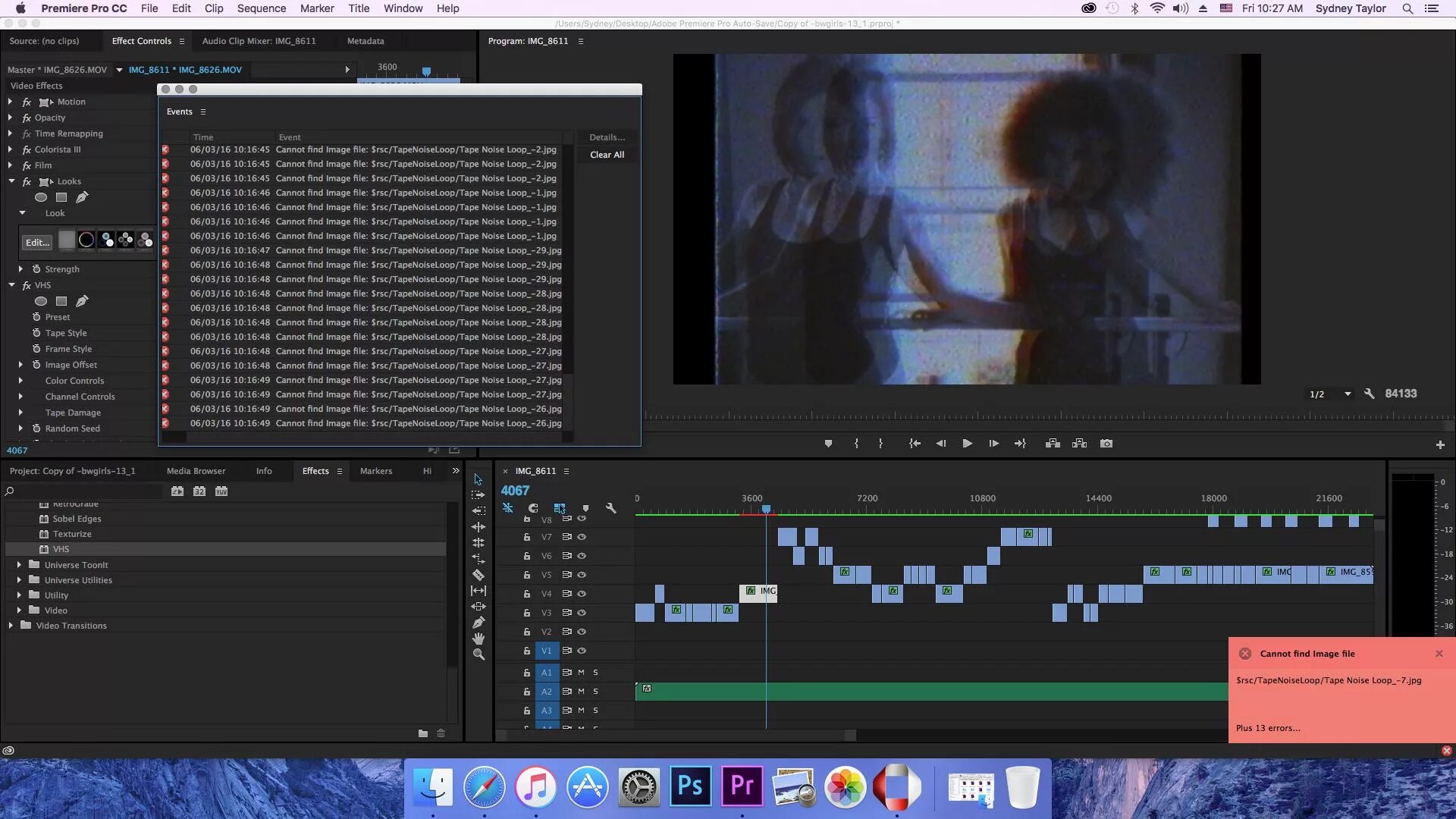Open the Sequence menu
Image resolution: width=1456 pixels, height=819 pixels.
[x=261, y=8]
